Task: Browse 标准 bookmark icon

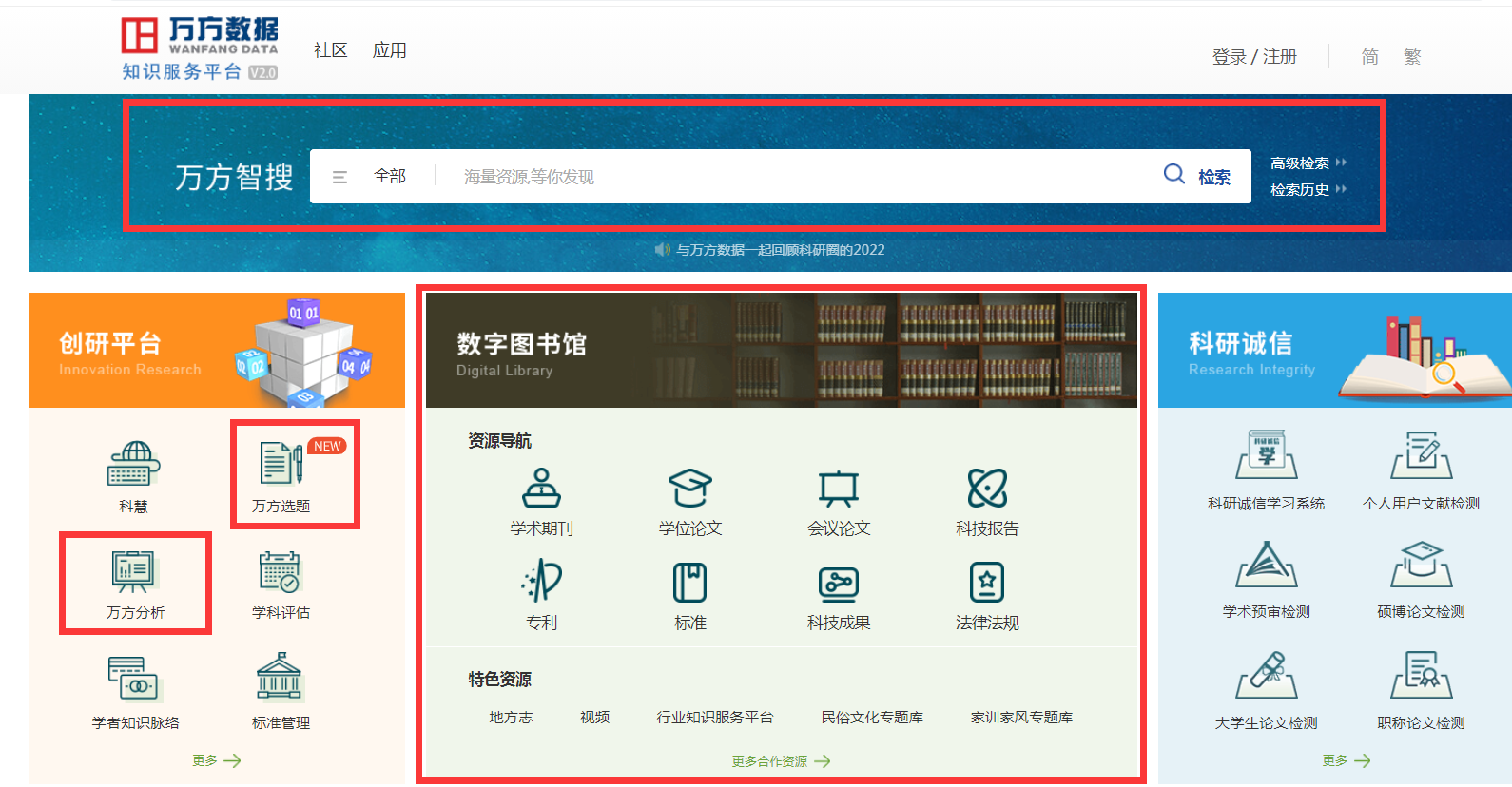Action: coord(690,582)
